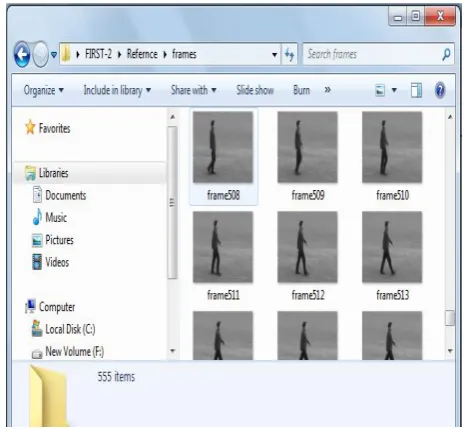Change view with the views icon
The image size is (465, 430).
click(x=380, y=90)
